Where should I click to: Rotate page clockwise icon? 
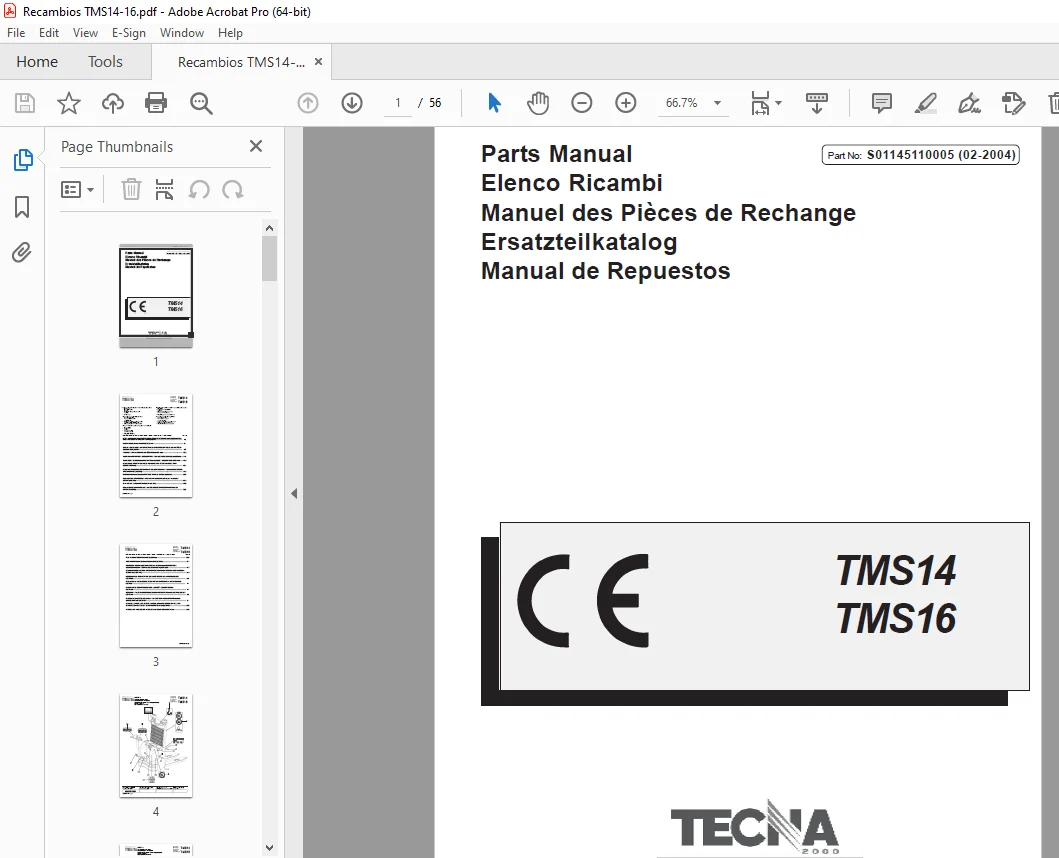[x=233, y=190]
